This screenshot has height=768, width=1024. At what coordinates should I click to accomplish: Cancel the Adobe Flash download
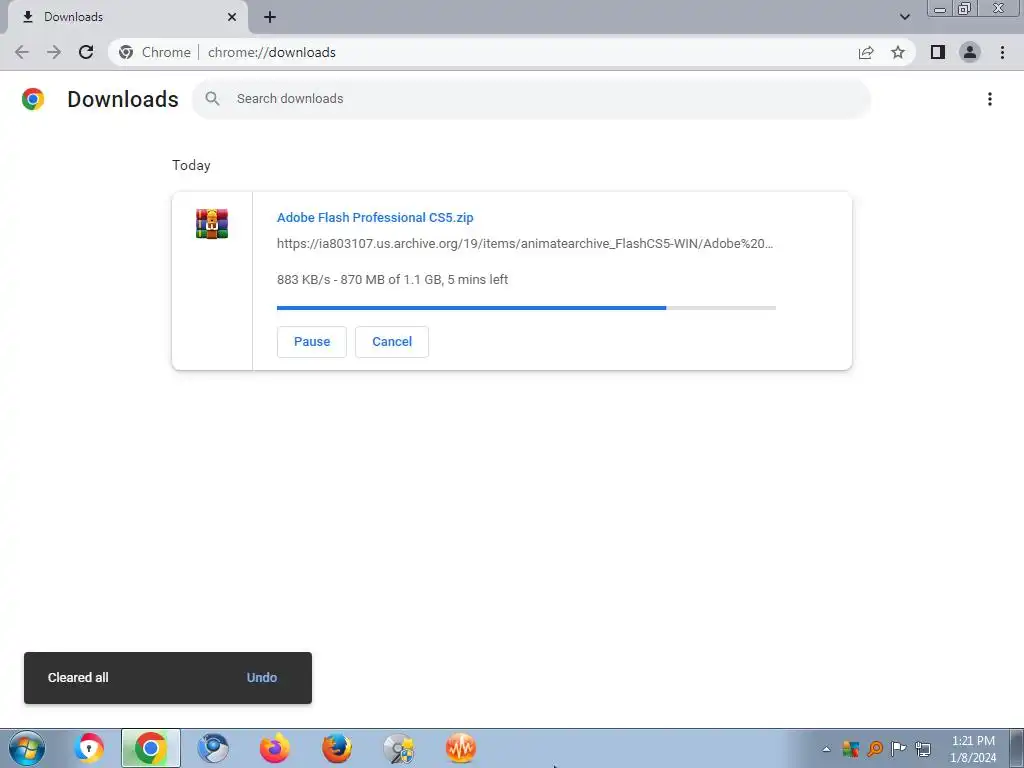coord(392,342)
